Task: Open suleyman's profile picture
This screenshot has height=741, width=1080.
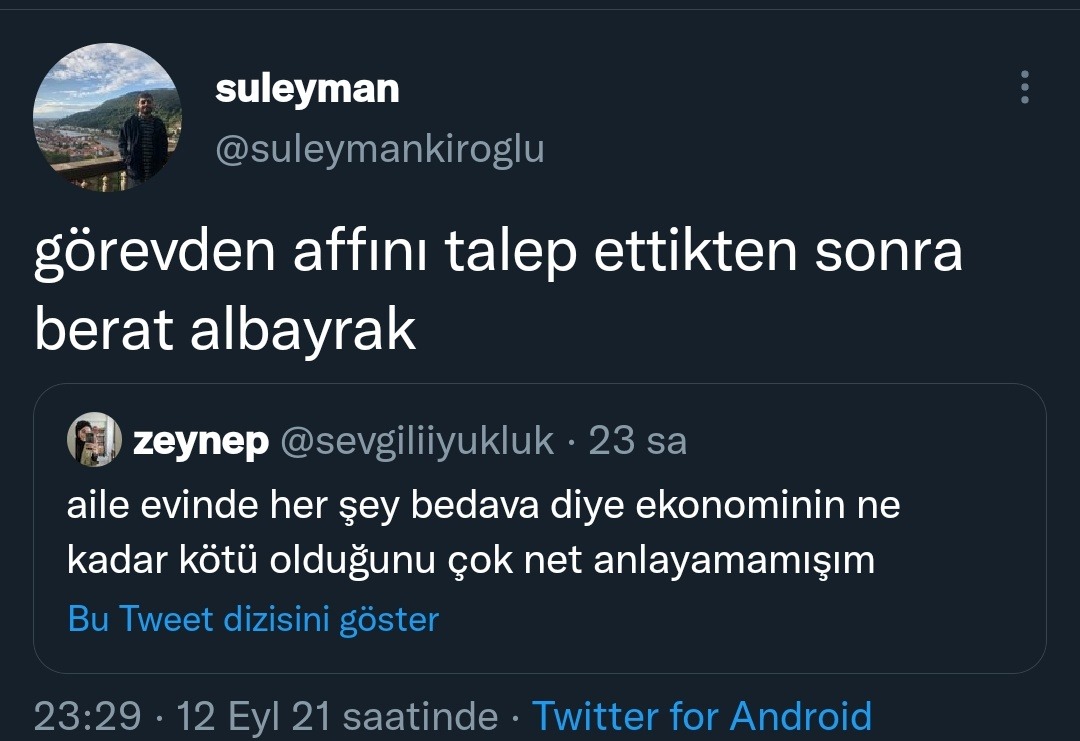Action: pos(107,118)
